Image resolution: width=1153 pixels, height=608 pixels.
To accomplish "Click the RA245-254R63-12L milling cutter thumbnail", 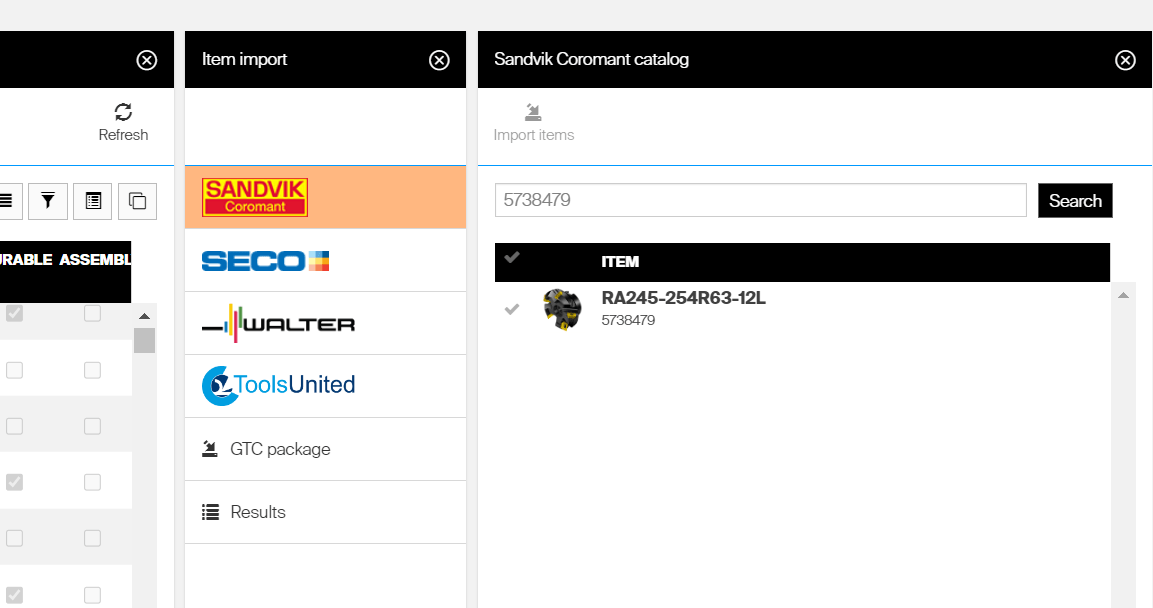I will coord(562,309).
